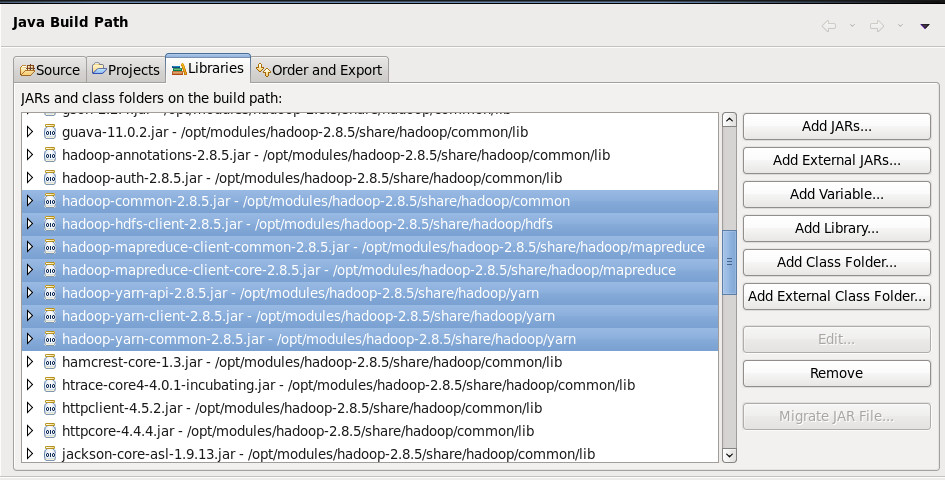
Task: Expand the hadoop-yarn-api-2.8.5.jar entry
Action: pos(30,293)
